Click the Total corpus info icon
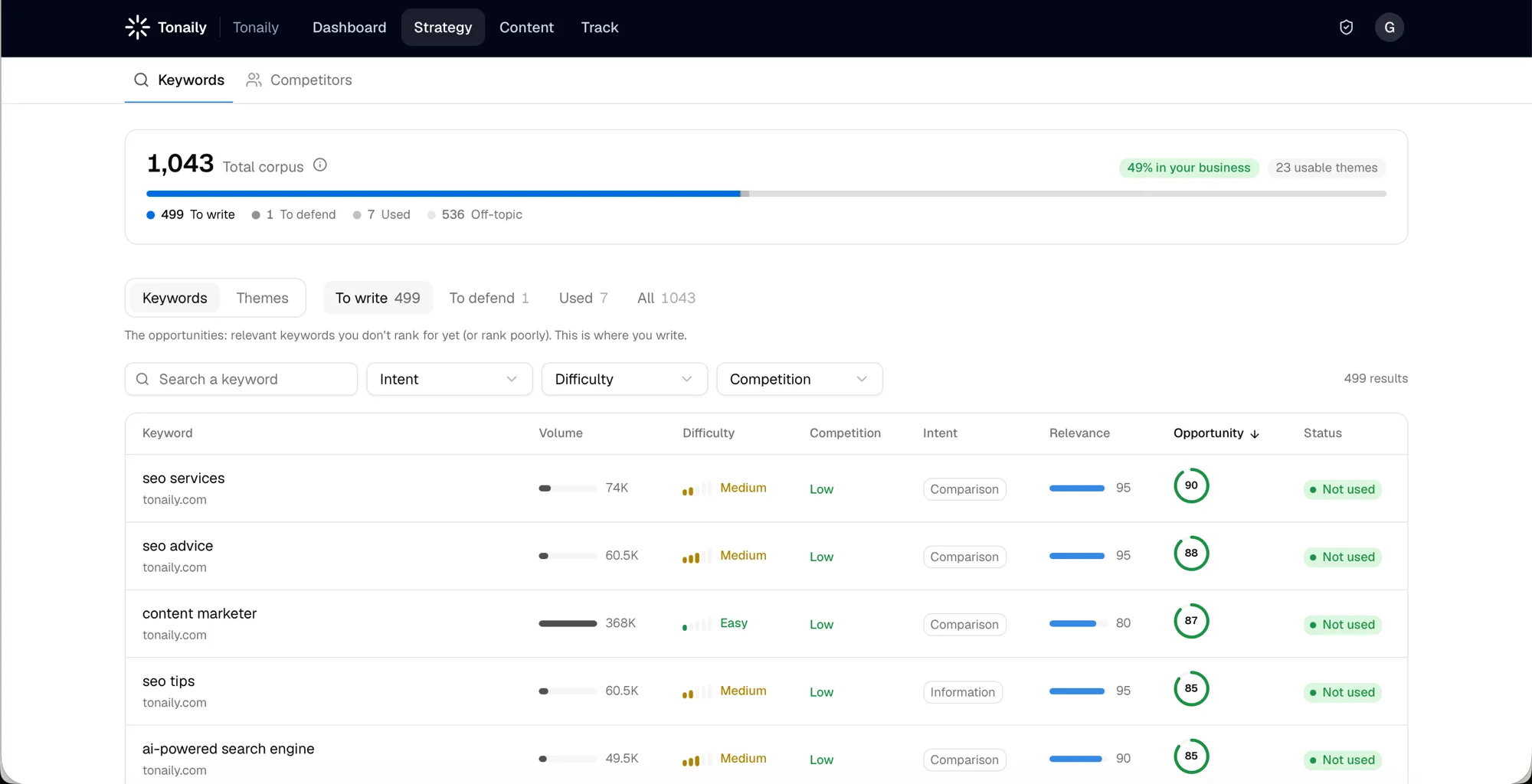 pos(320,165)
